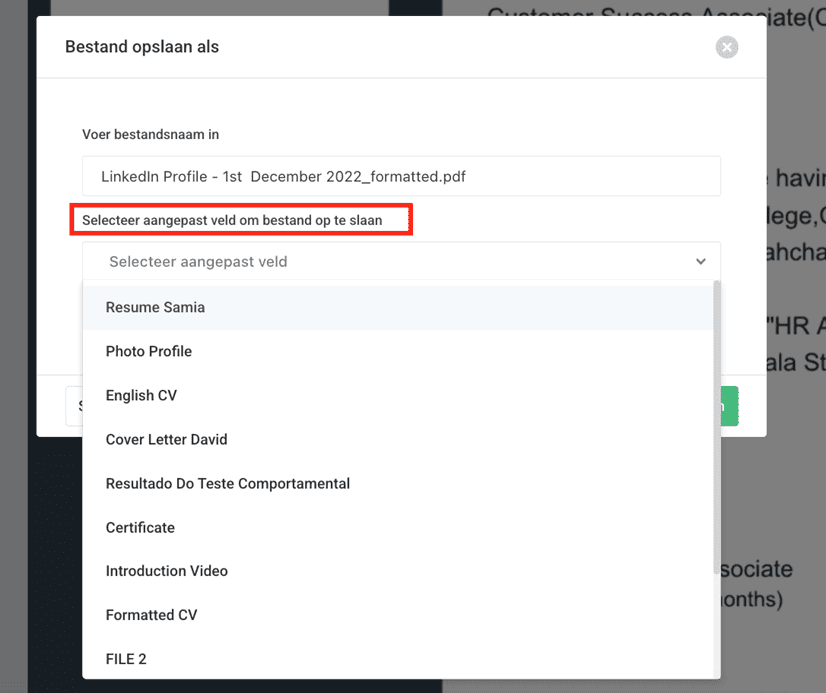The image size is (826, 693).
Task: Choose the 'Photo Profile' option
Action: coord(149,352)
